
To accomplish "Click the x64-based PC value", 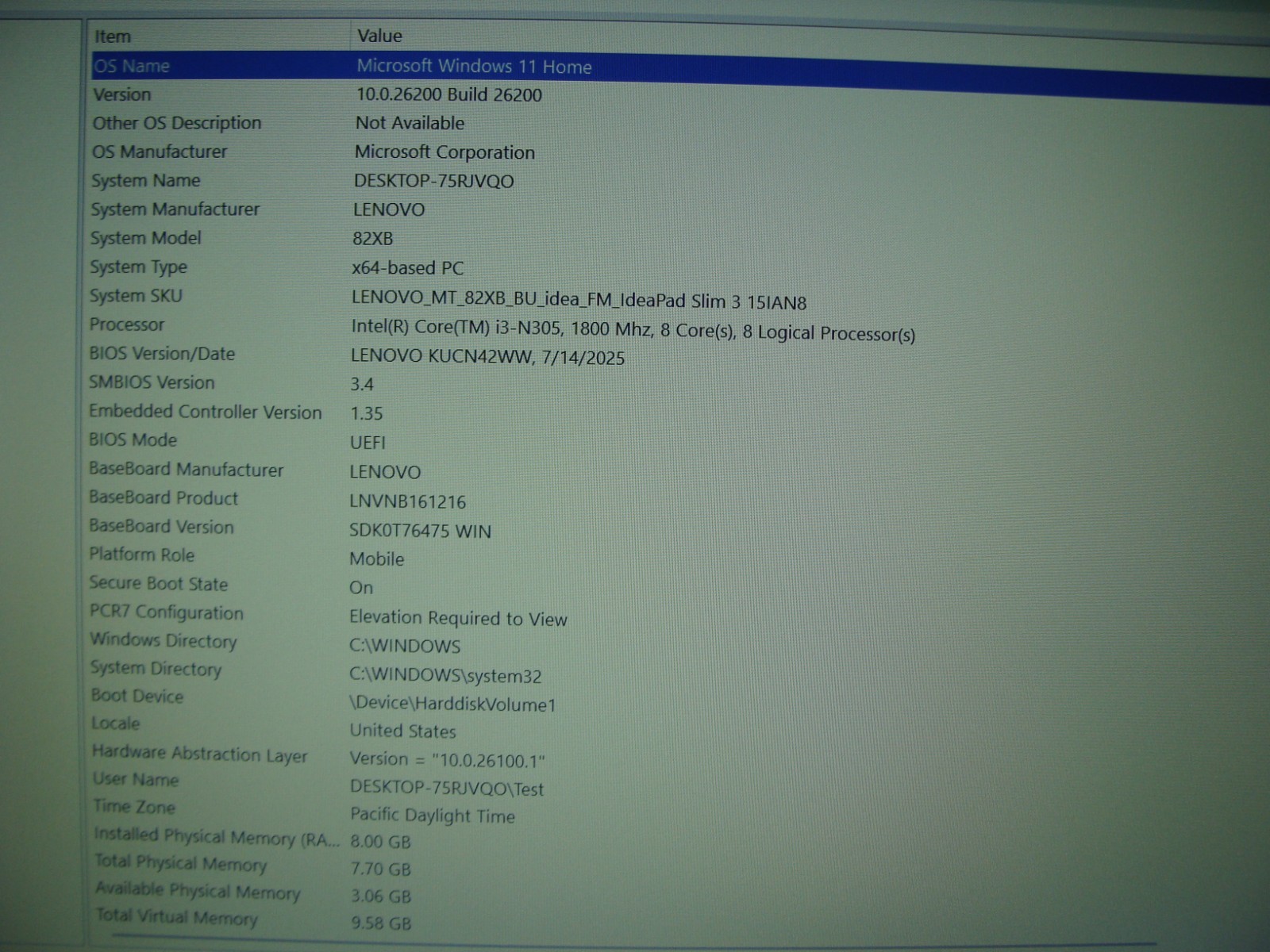I will tap(407, 268).
